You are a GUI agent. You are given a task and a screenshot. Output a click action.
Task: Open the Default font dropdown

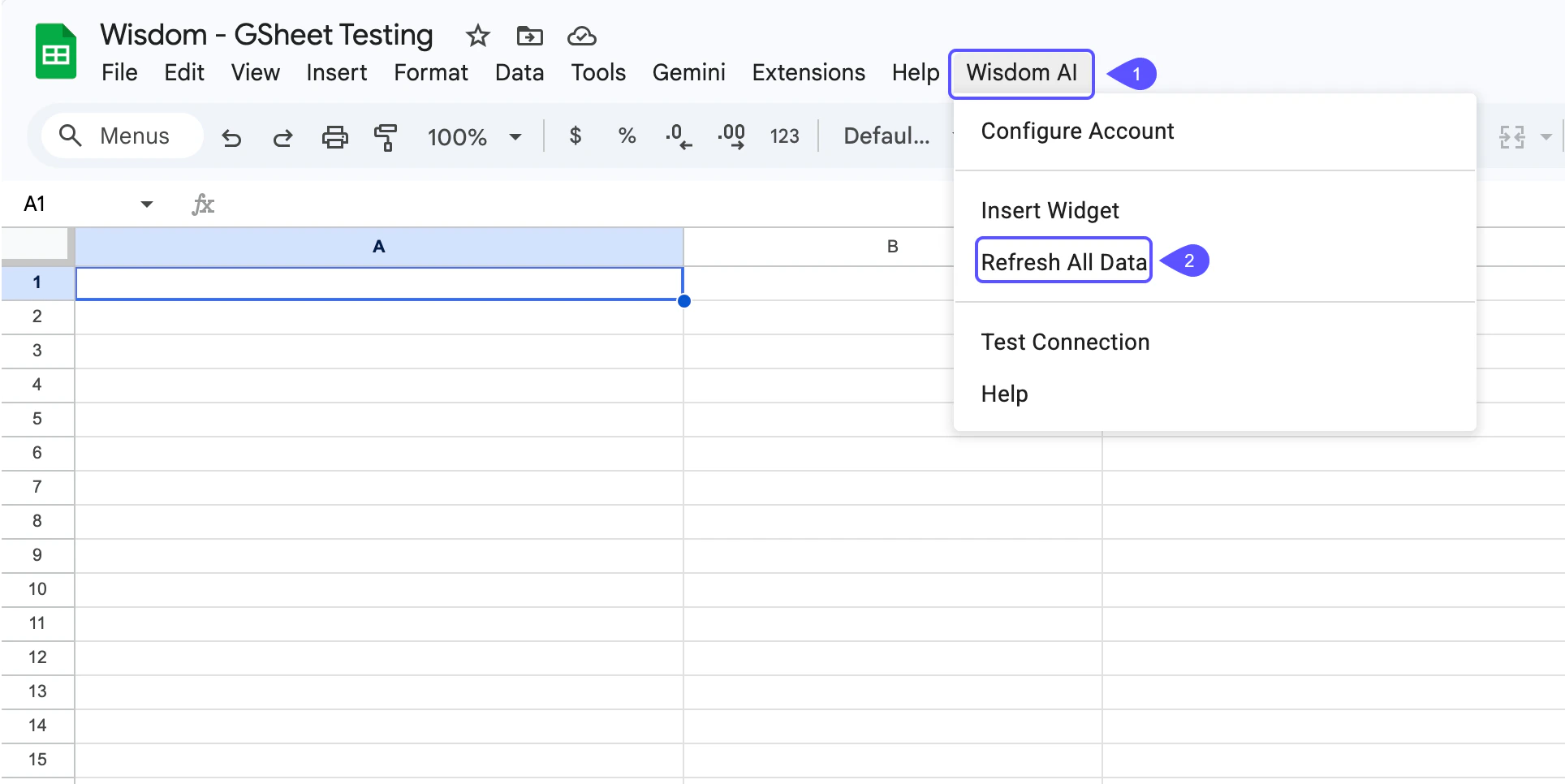pos(886,136)
